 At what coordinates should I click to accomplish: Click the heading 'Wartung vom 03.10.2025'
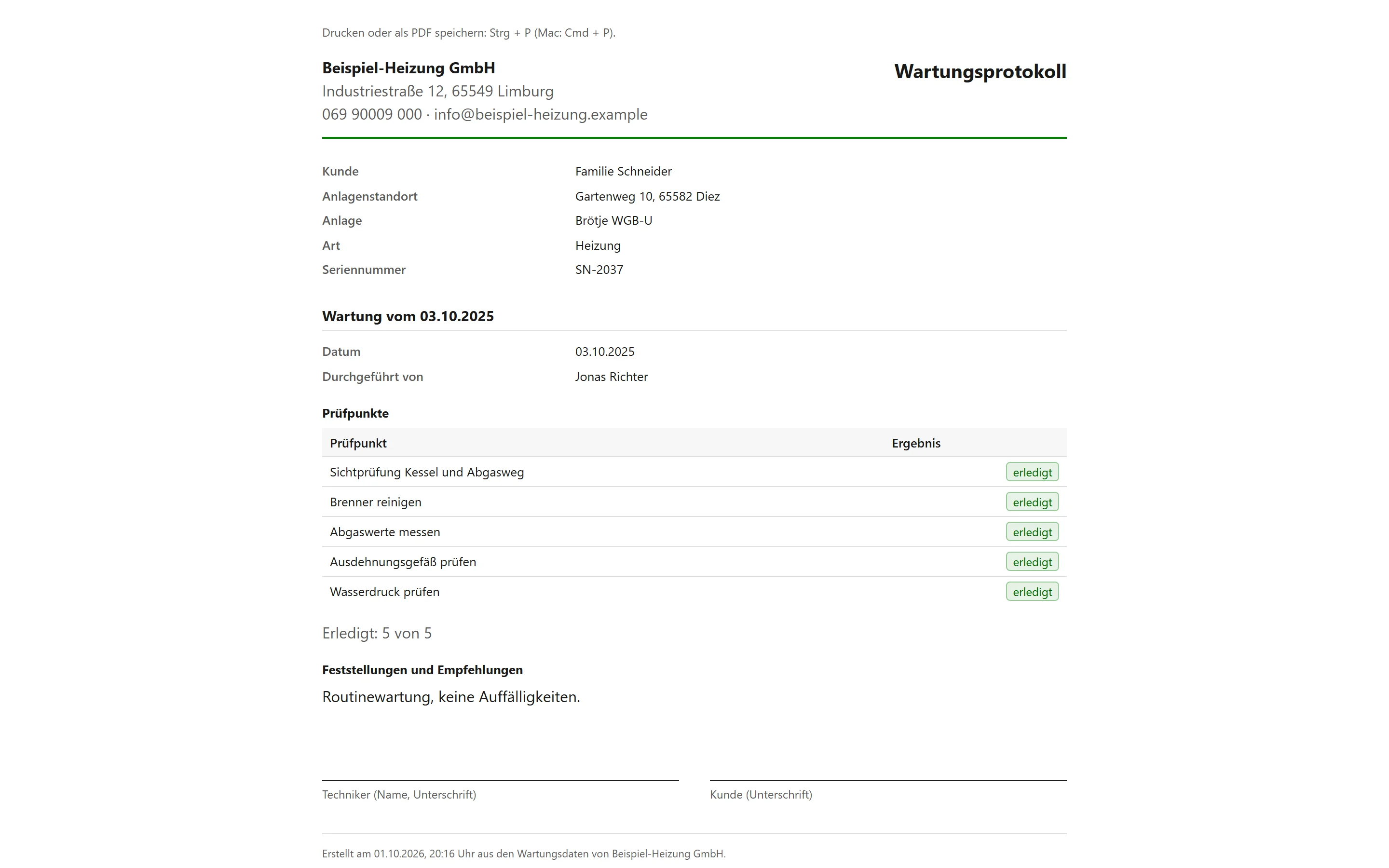[x=408, y=316]
